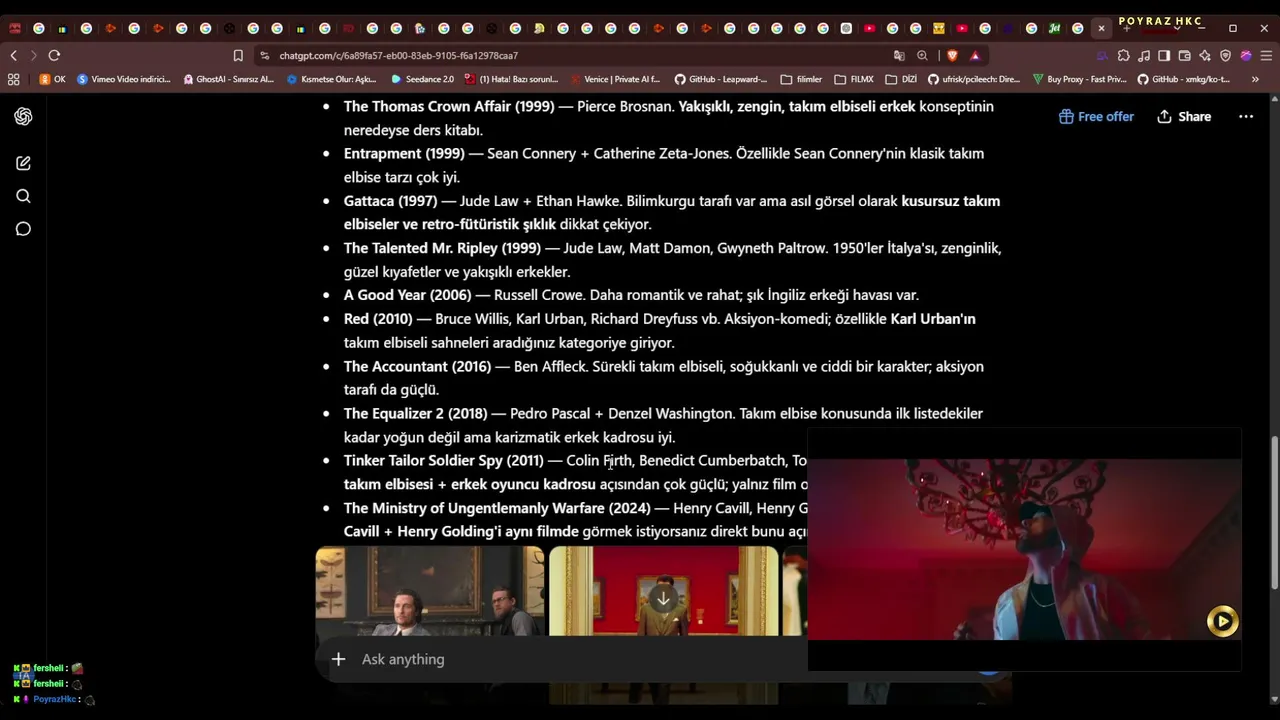Open Venice Private AI bookmark
This screenshot has width=1280, height=720.
click(616, 79)
